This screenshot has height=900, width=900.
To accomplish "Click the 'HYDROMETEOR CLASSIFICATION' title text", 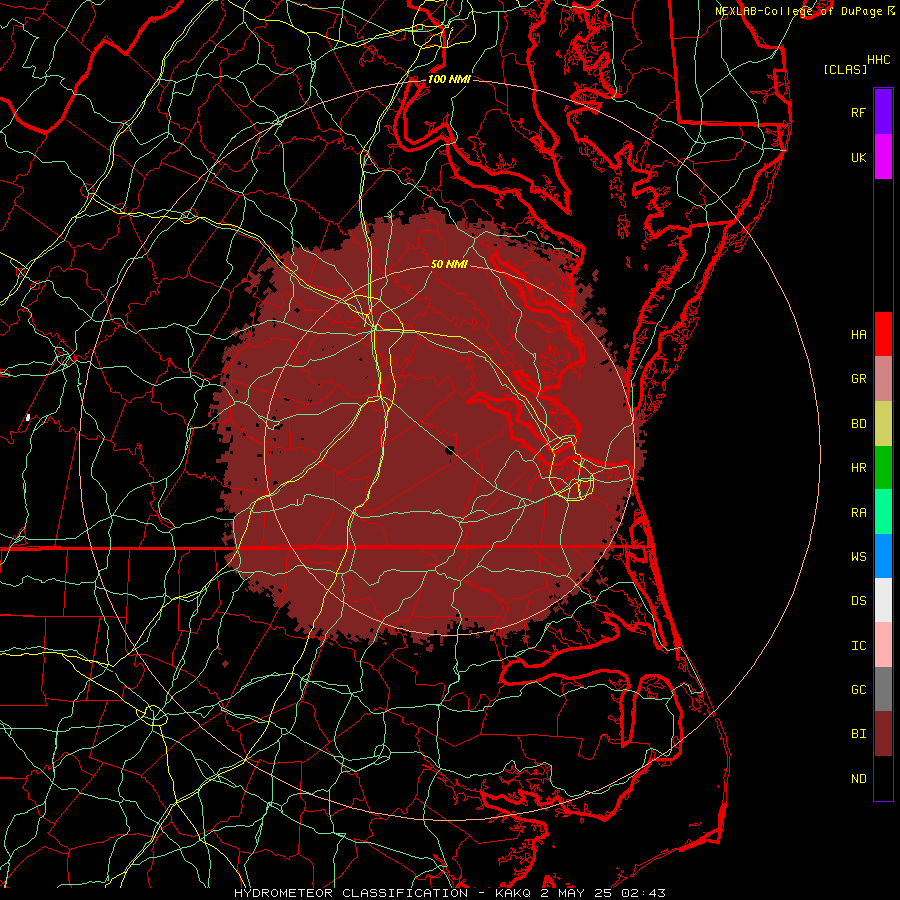I will click(351, 893).
